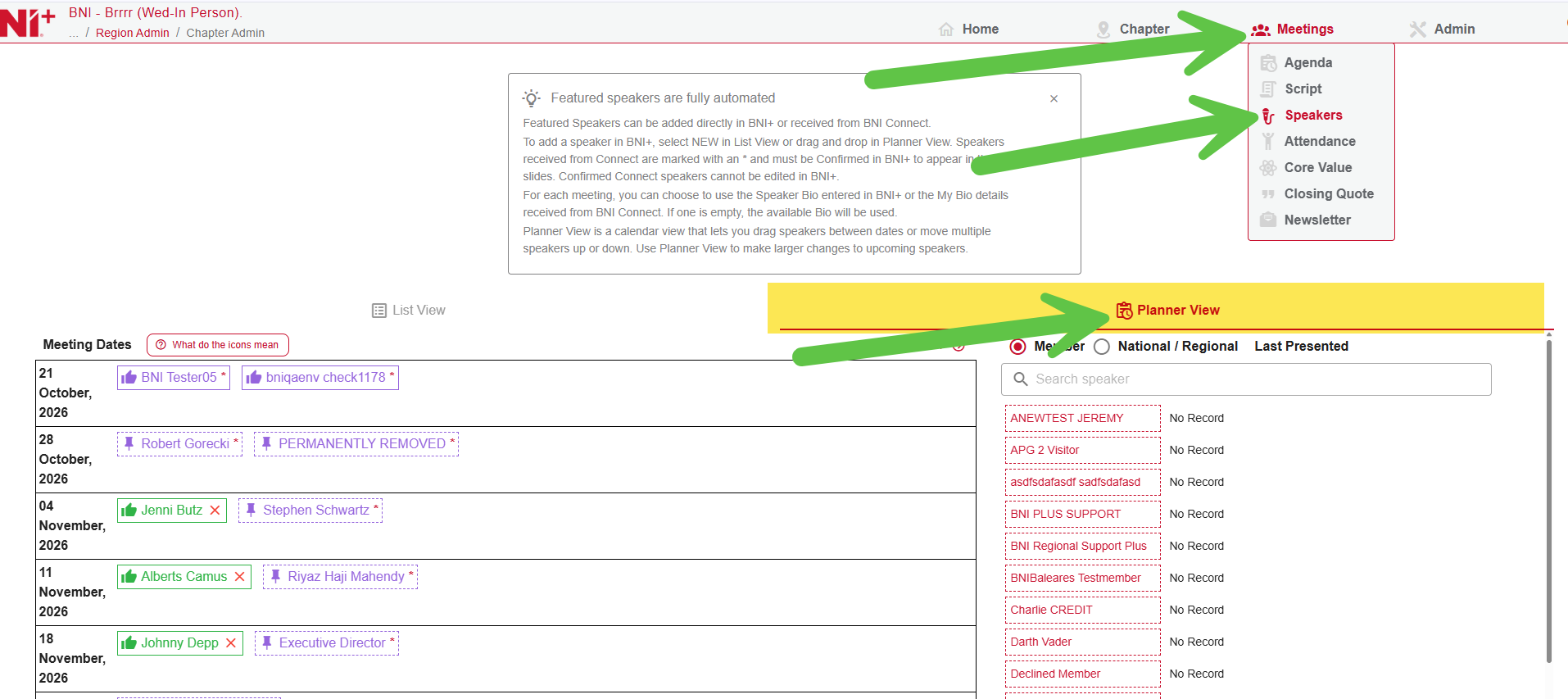The height and width of the screenshot is (699, 1568).
Task: Switch to Planner View tab
Action: point(1167,310)
